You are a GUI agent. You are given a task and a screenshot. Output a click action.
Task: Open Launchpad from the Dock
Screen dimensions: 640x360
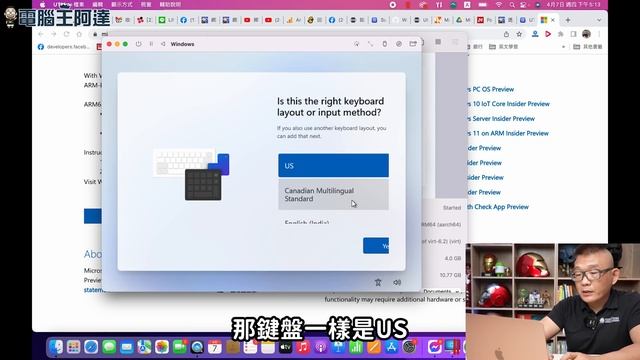[x=73, y=347]
